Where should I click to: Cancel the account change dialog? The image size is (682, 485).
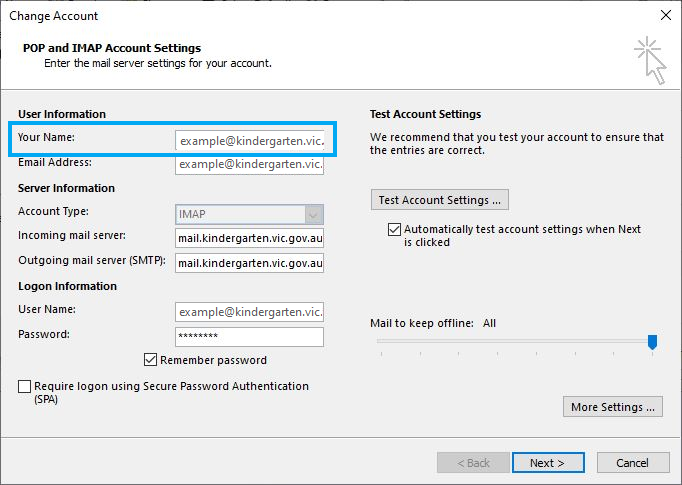pyautogui.click(x=633, y=462)
